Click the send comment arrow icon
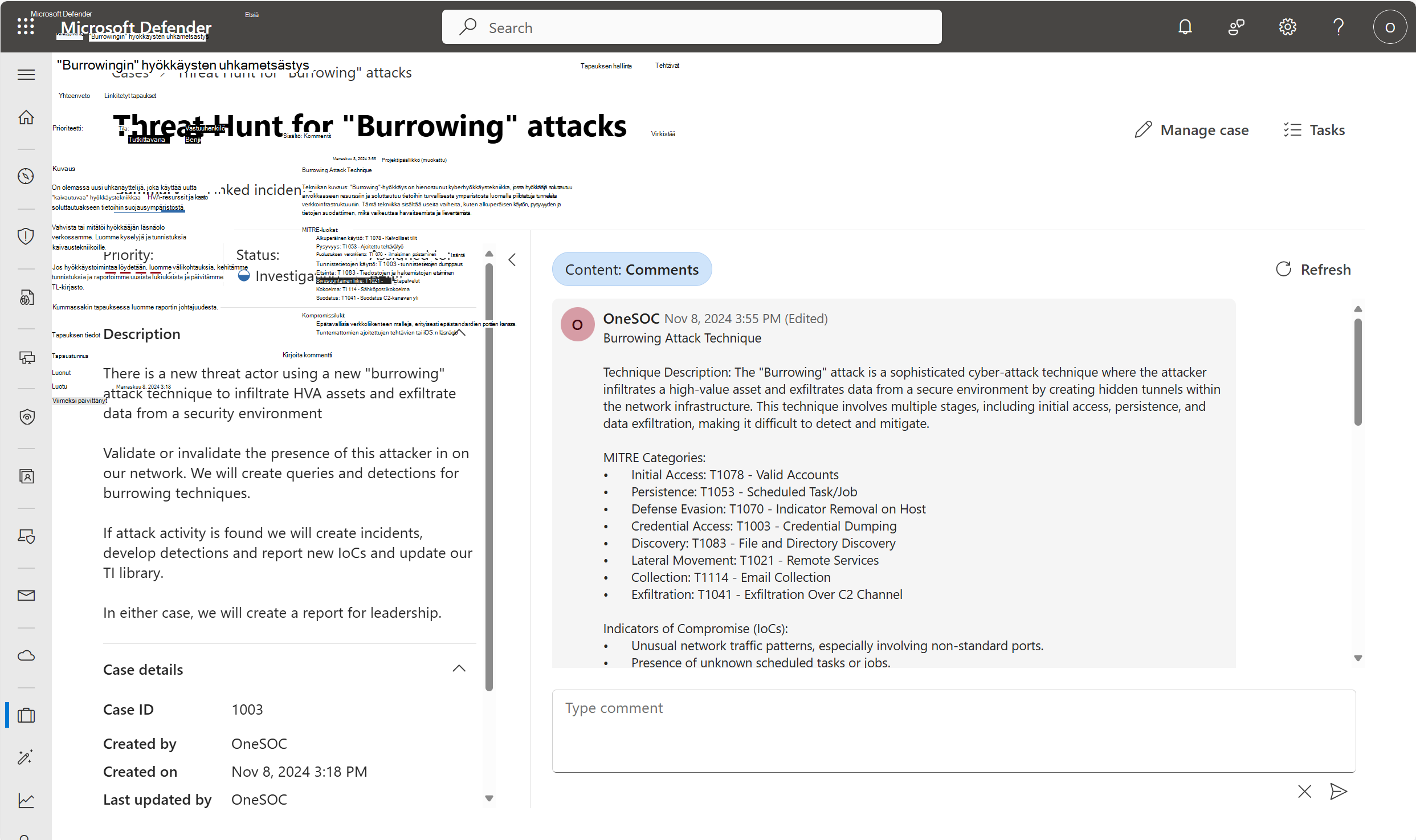The height and width of the screenshot is (840, 1416). tap(1338, 791)
